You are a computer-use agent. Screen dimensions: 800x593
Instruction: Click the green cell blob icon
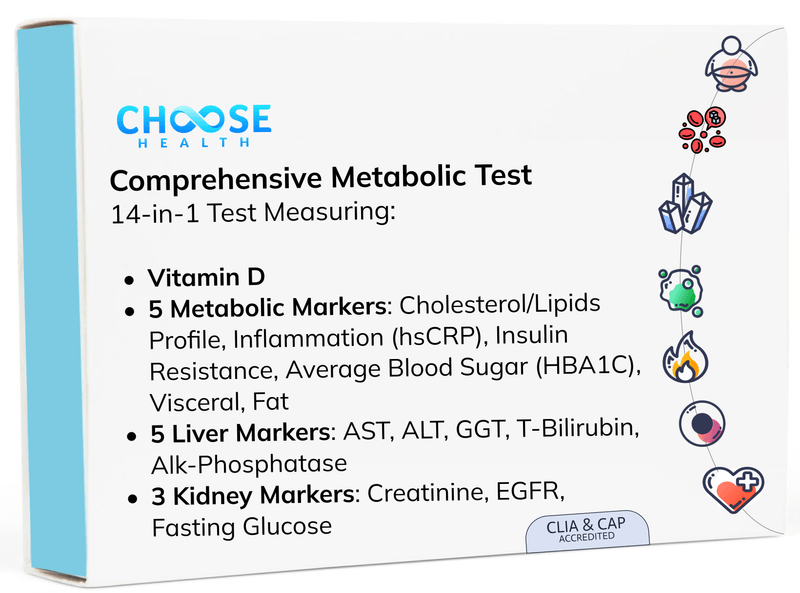pos(684,291)
